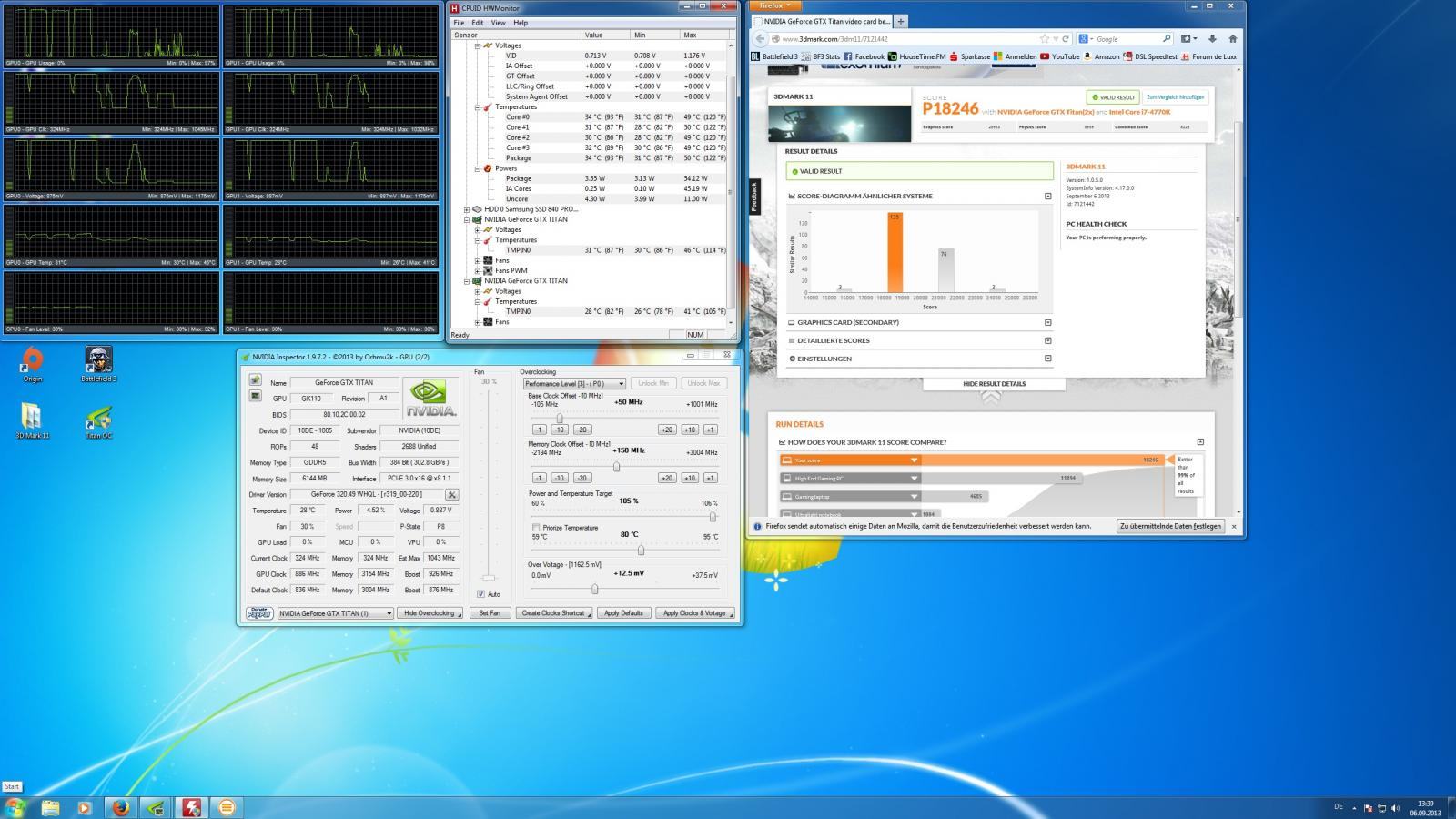This screenshot has height=819, width=1456.
Task: Open the YouTube bookmark in the toolbar
Action: 1059,56
